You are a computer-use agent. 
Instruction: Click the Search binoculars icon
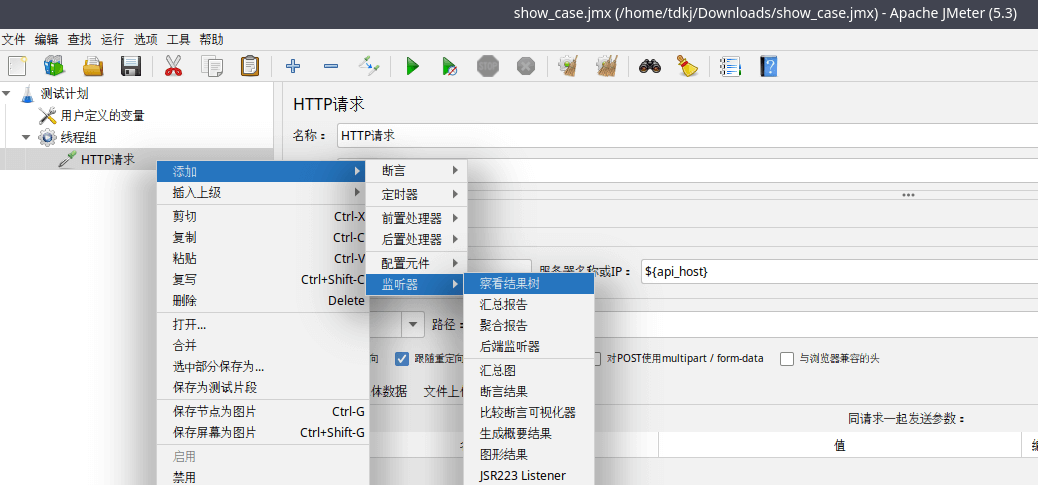click(x=649, y=66)
